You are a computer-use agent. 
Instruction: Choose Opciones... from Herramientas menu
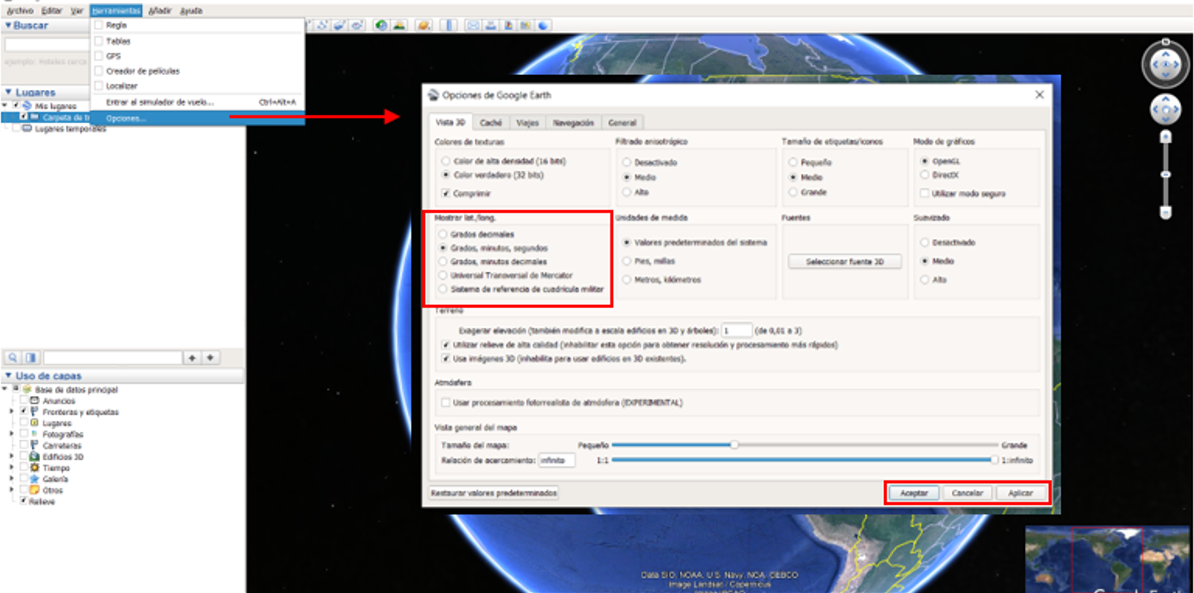pyautogui.click(x=126, y=118)
